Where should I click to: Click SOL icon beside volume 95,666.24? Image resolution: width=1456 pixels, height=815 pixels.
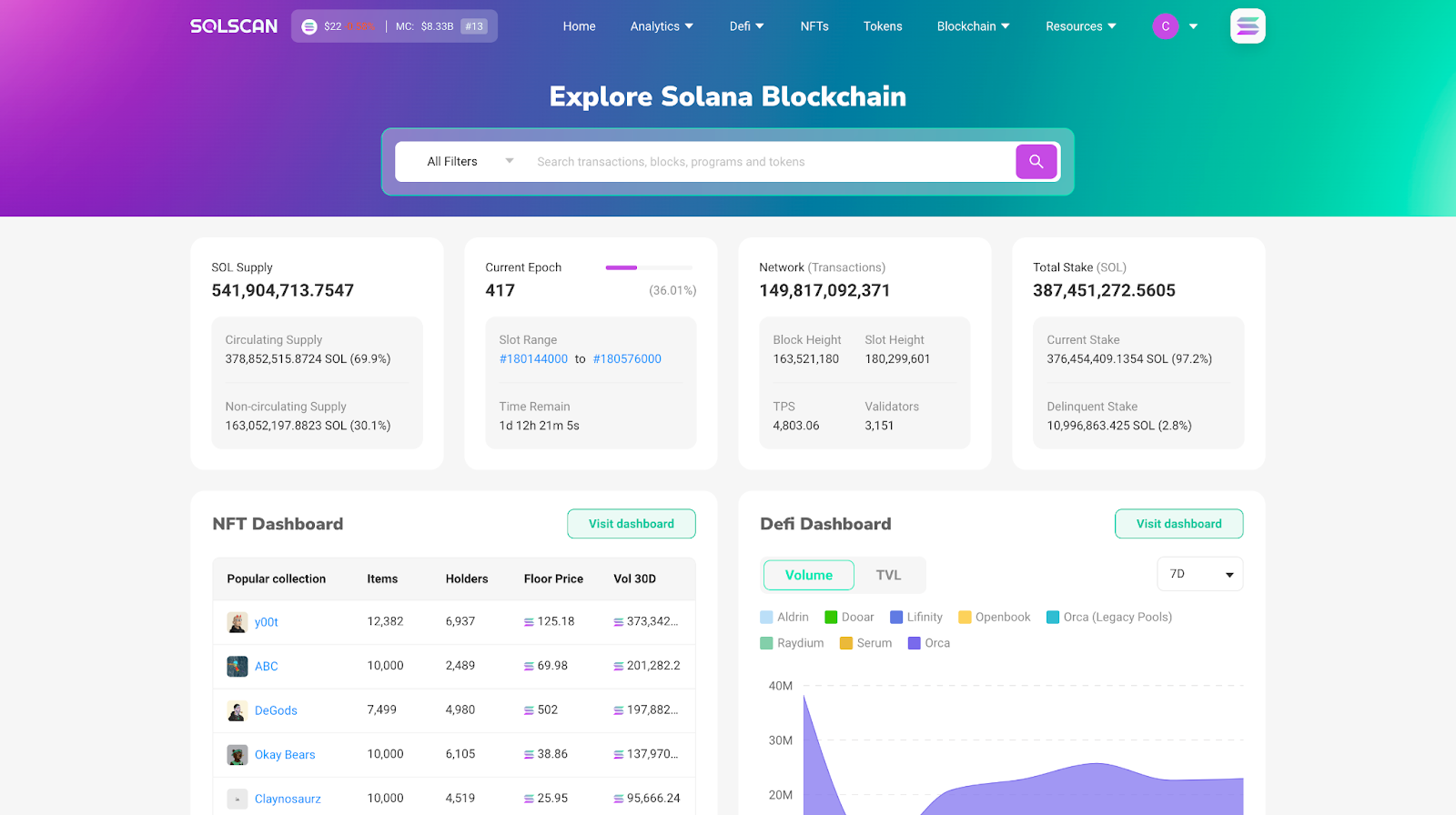point(619,799)
